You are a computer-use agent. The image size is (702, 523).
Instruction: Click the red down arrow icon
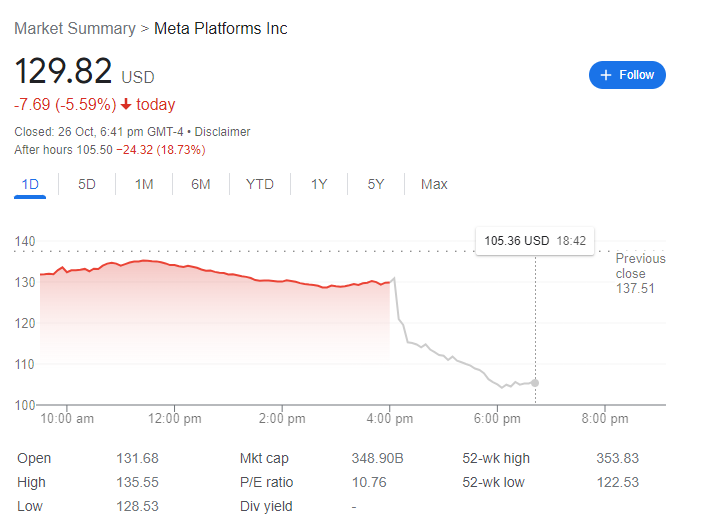tap(126, 105)
